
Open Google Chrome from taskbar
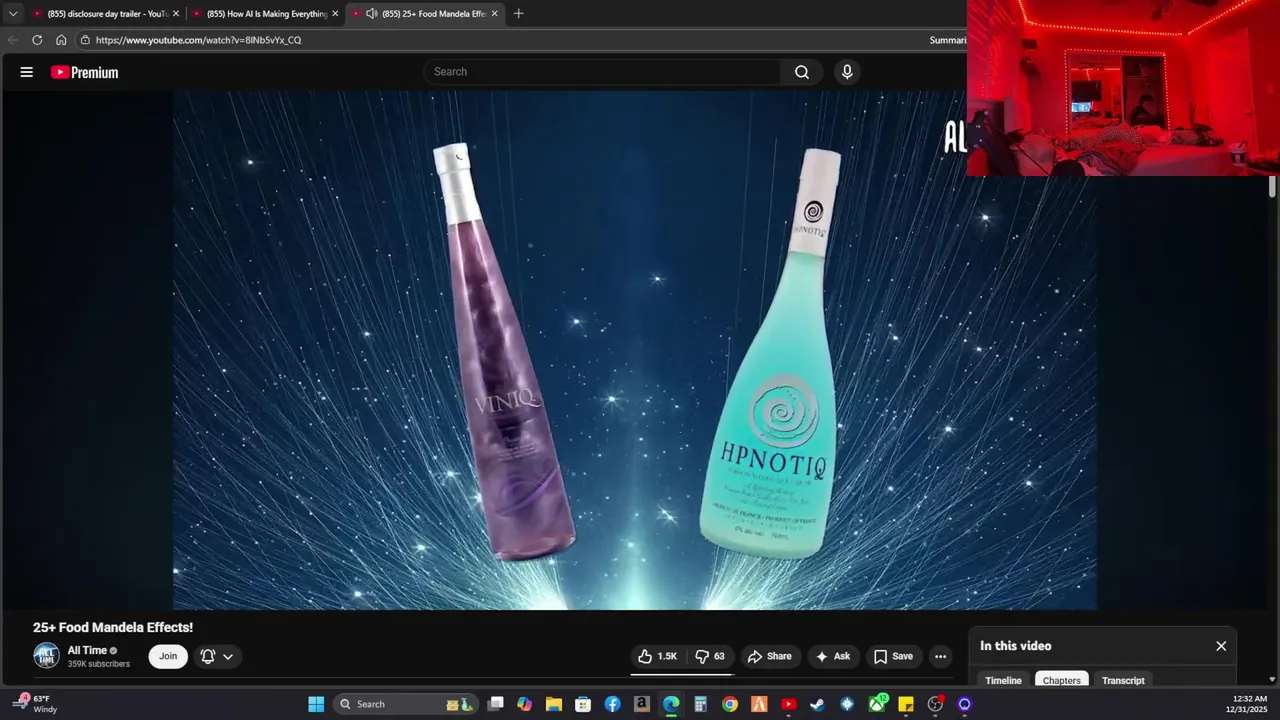(x=730, y=704)
